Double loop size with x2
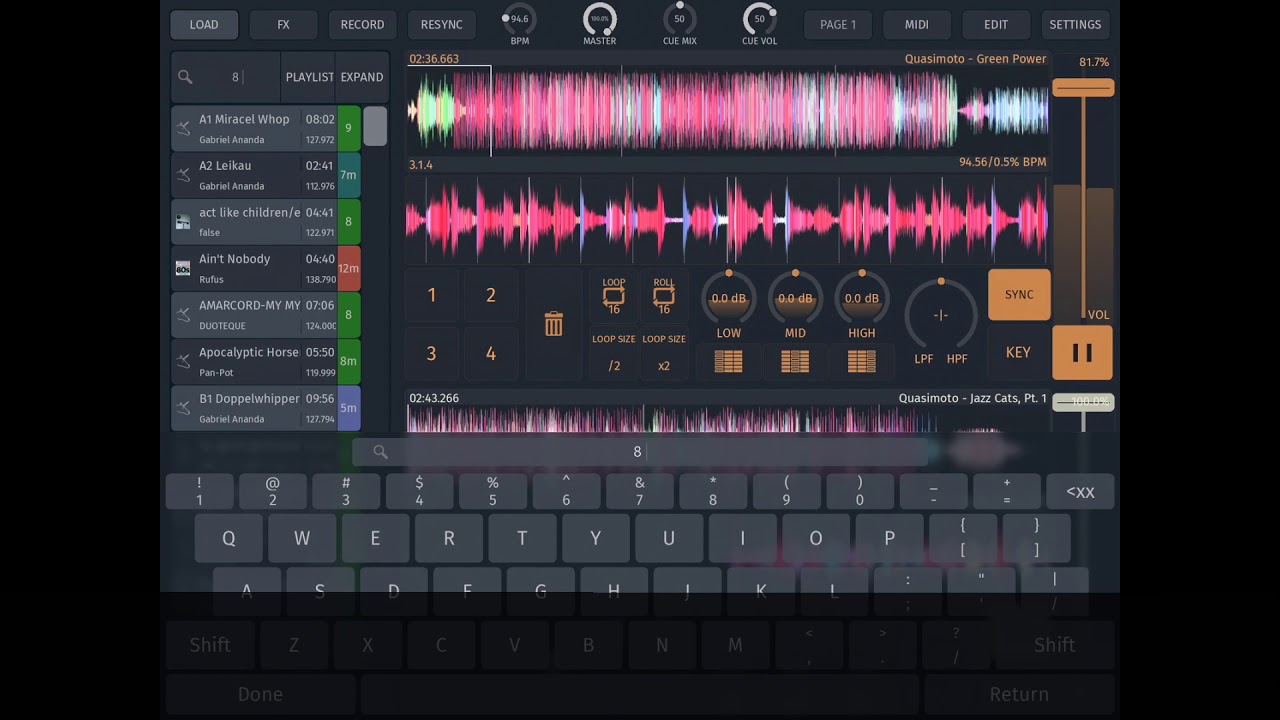This screenshot has height=720, width=1280. pos(664,366)
